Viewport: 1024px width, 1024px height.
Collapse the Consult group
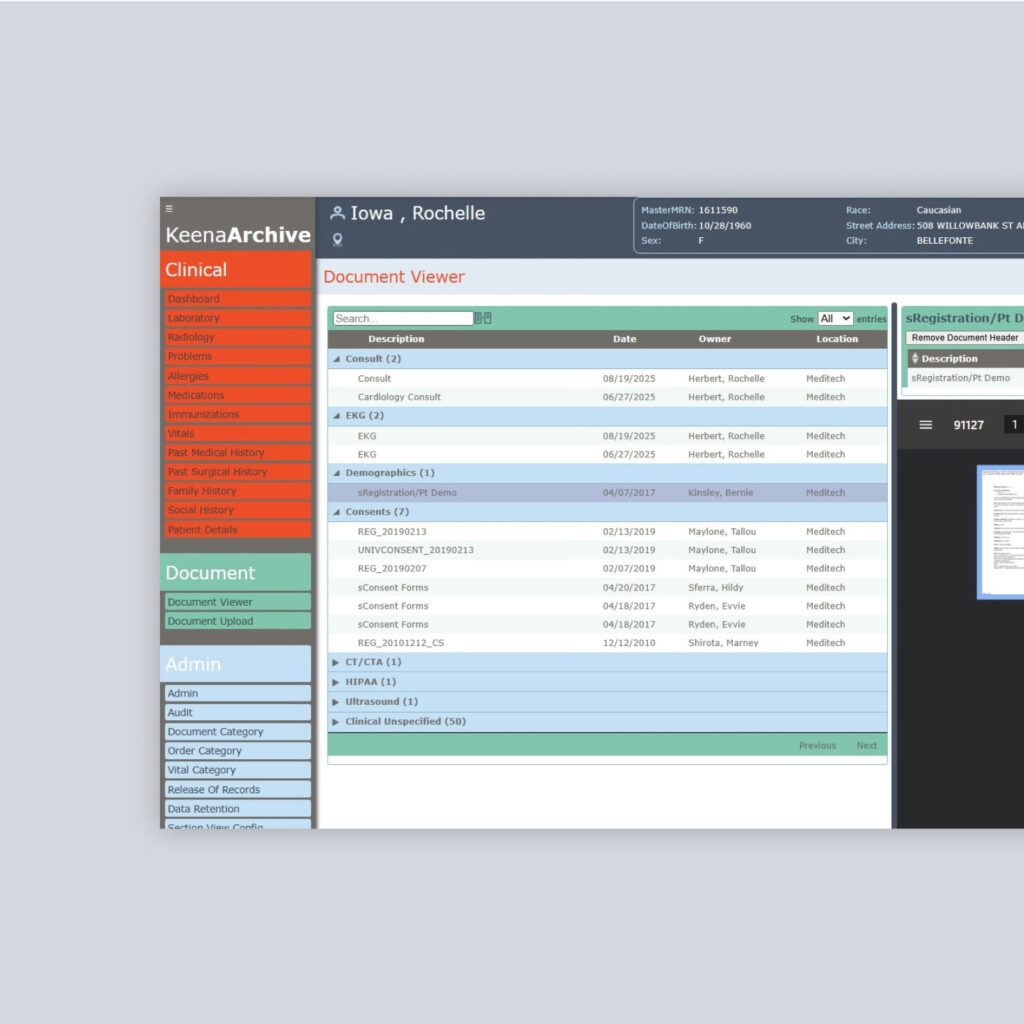tap(336, 359)
